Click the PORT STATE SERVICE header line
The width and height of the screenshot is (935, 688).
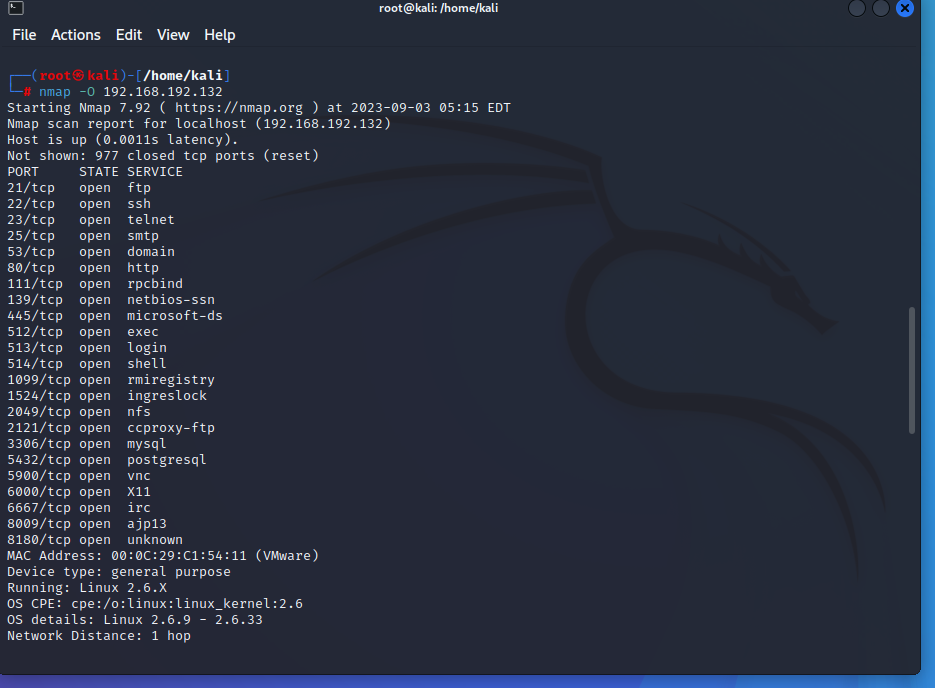[95, 172]
